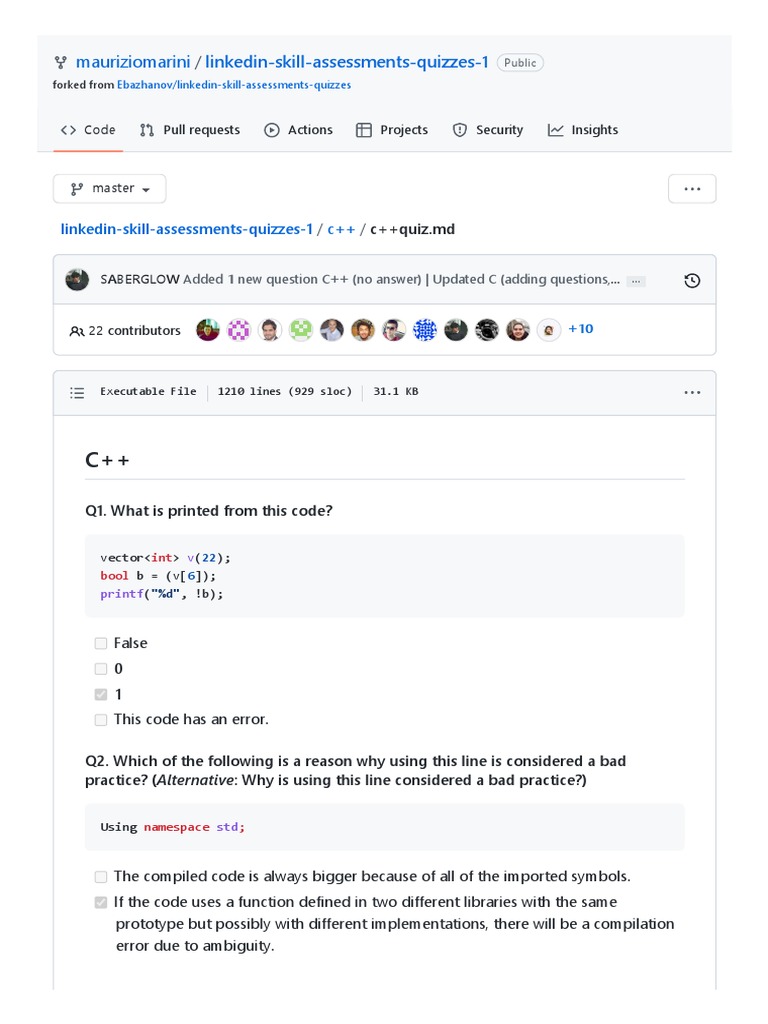Open the mauriziomarini profile link
The height and width of the screenshot is (1024, 768).
click(x=132, y=62)
